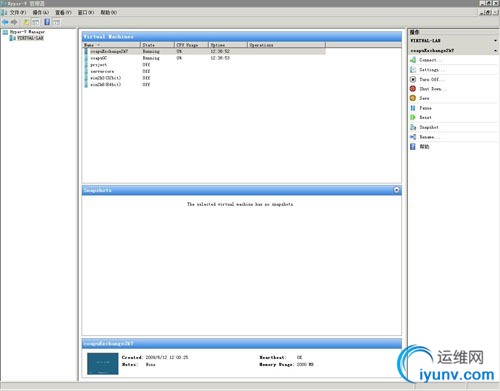Viewport: 500px width, 391px height.
Task: Click the Off state of project VM
Action: pyautogui.click(x=146, y=65)
